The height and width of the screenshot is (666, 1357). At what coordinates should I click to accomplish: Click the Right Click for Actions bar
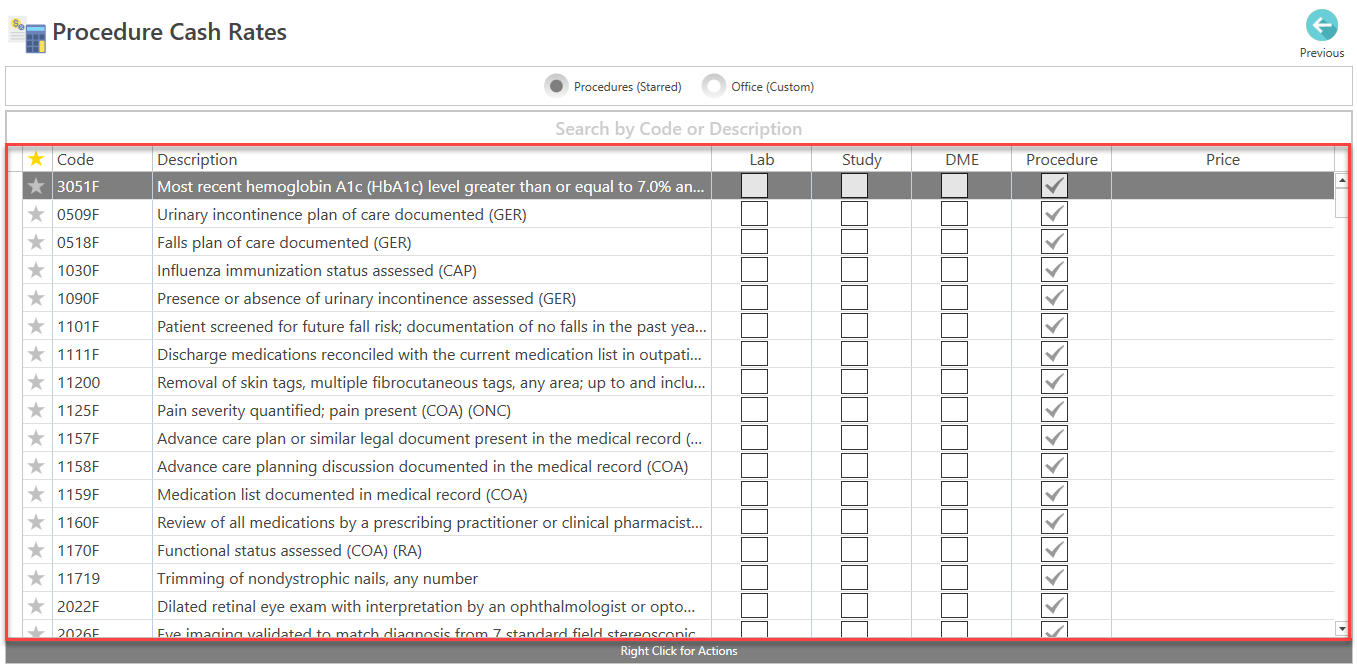678,651
